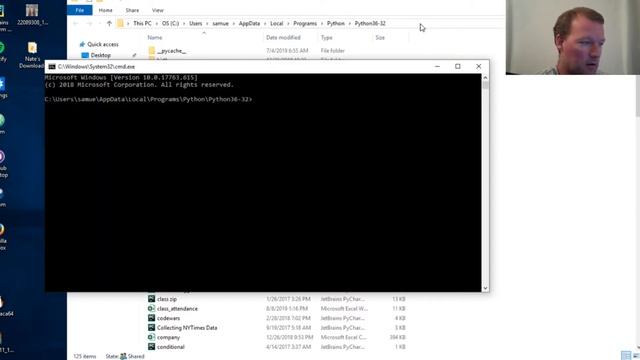Select the __pycache__ folder icon
The image size is (640, 360).
coord(152,51)
